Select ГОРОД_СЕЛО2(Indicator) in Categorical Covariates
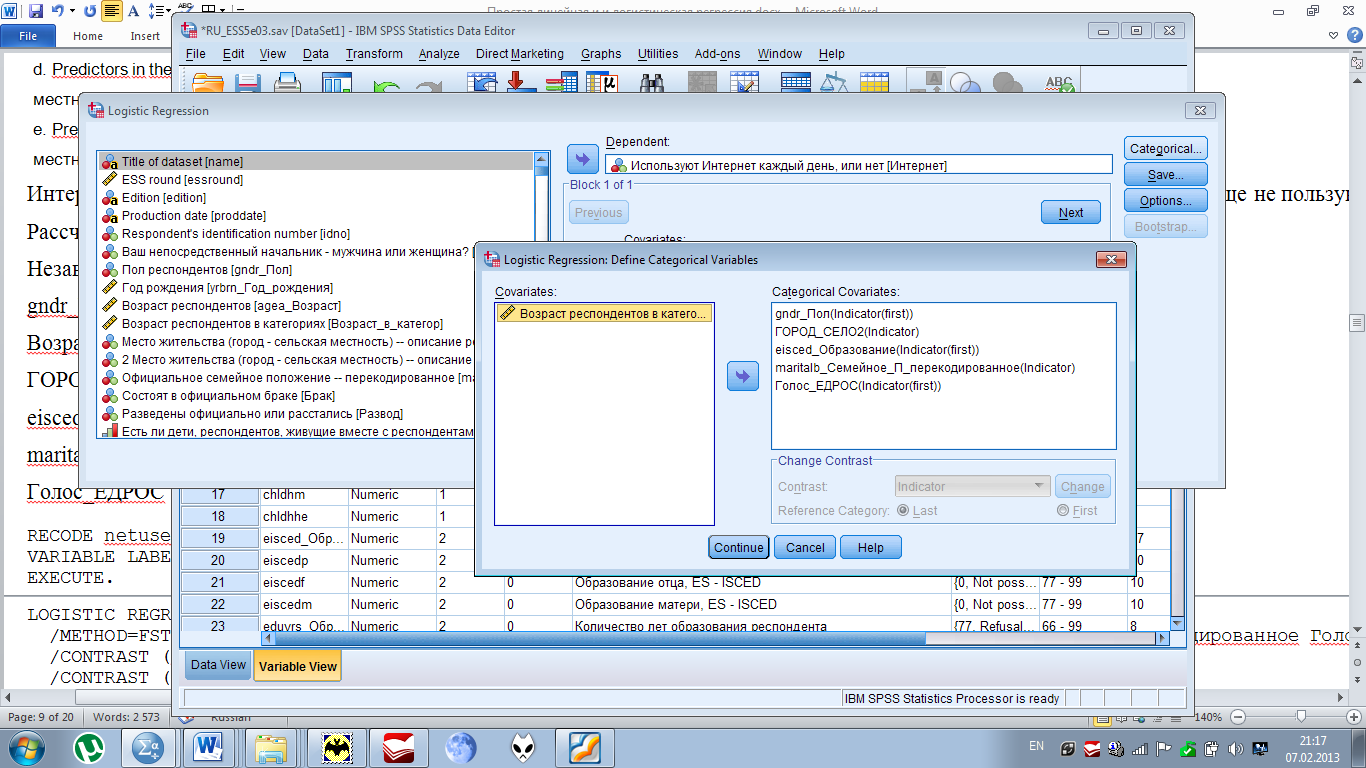The height and width of the screenshot is (768, 1366). [x=847, y=331]
